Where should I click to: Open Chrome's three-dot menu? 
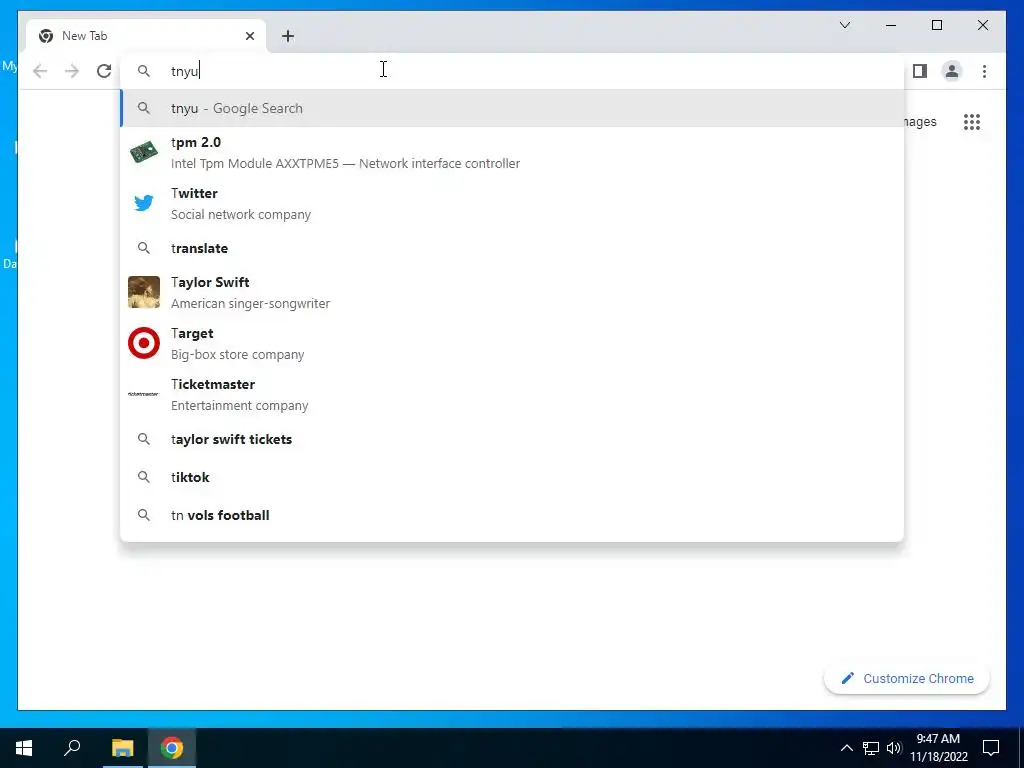tap(984, 71)
